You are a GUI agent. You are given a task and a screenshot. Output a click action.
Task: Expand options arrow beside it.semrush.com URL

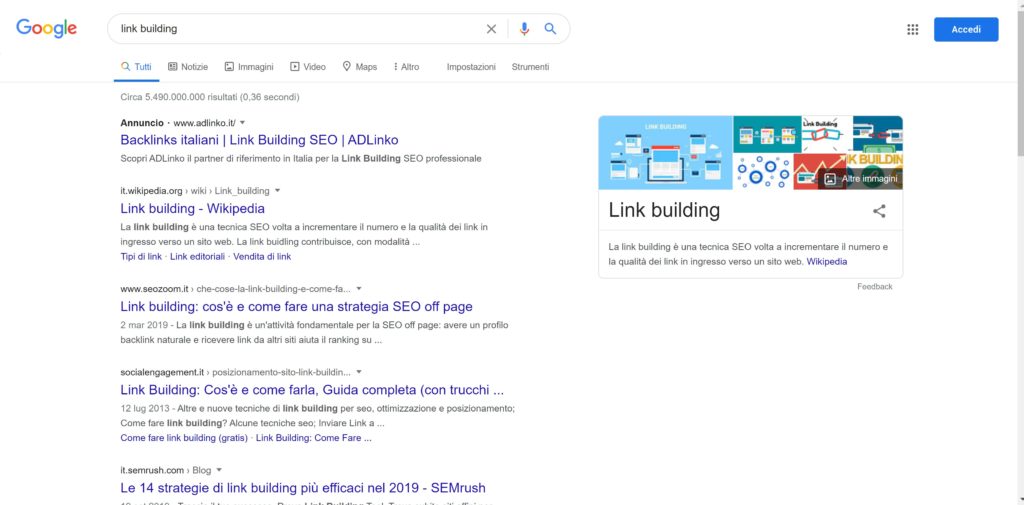point(219,470)
